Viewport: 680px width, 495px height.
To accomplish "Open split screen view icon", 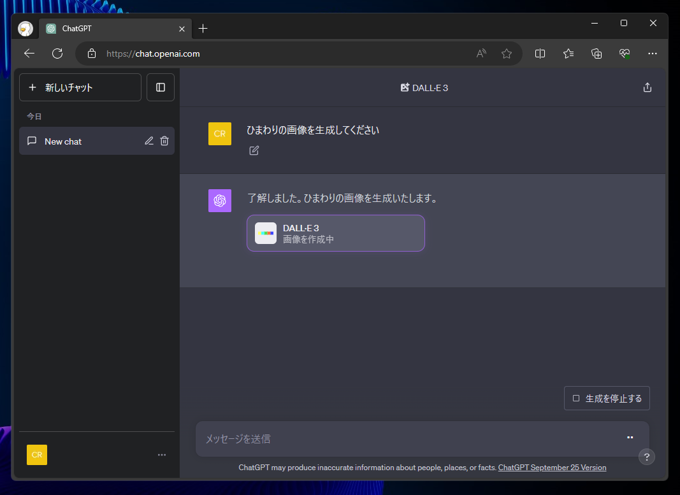I will [x=540, y=53].
